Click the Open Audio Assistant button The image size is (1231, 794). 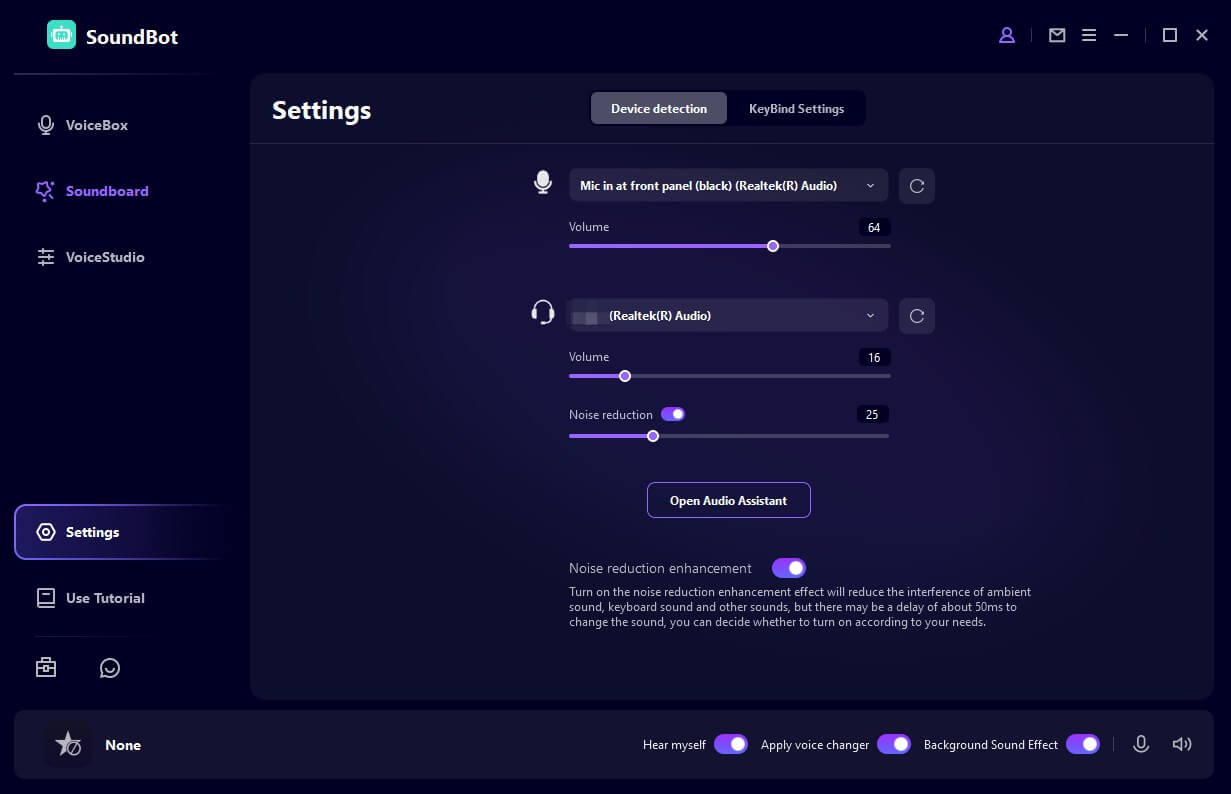click(x=728, y=500)
